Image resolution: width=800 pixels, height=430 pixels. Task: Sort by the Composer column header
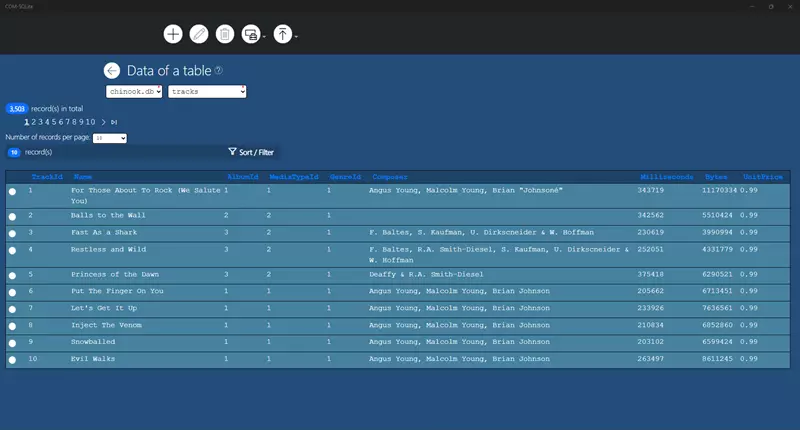coord(390,177)
